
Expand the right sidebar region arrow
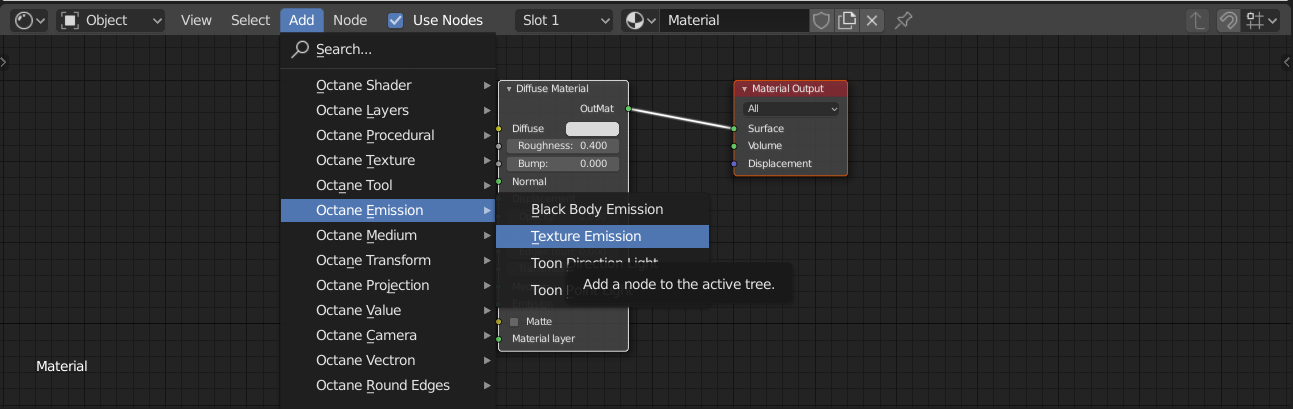pos(1287,62)
